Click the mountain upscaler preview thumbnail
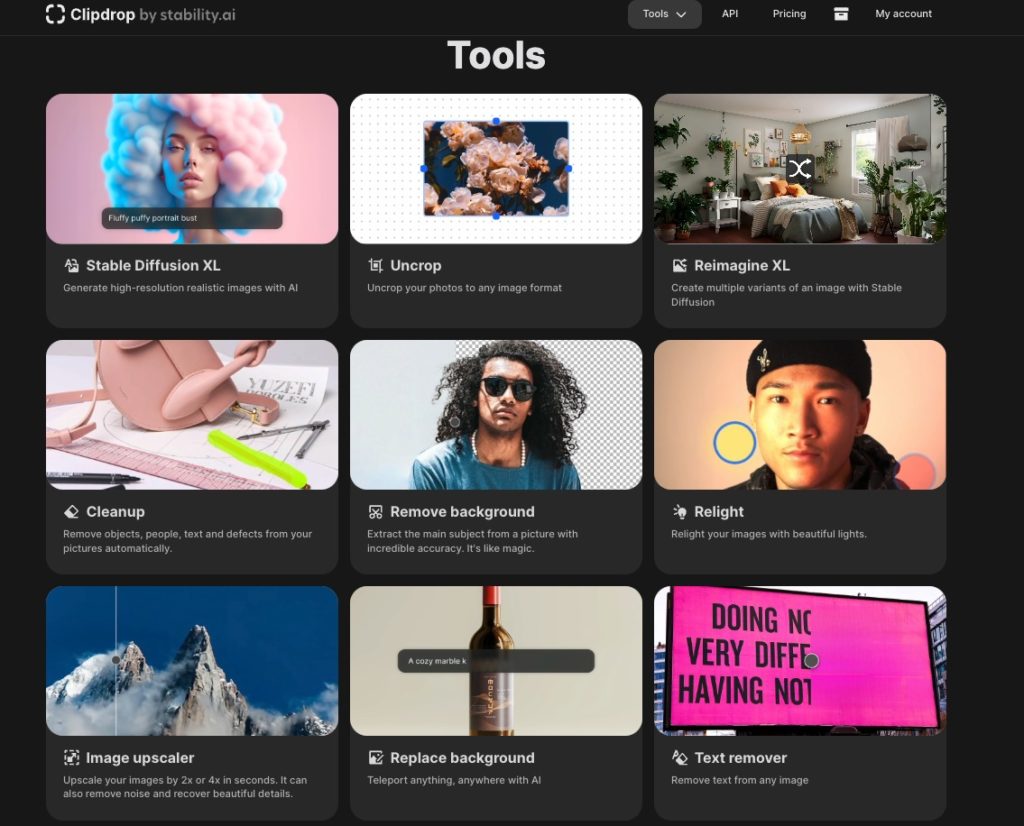 click(x=192, y=661)
